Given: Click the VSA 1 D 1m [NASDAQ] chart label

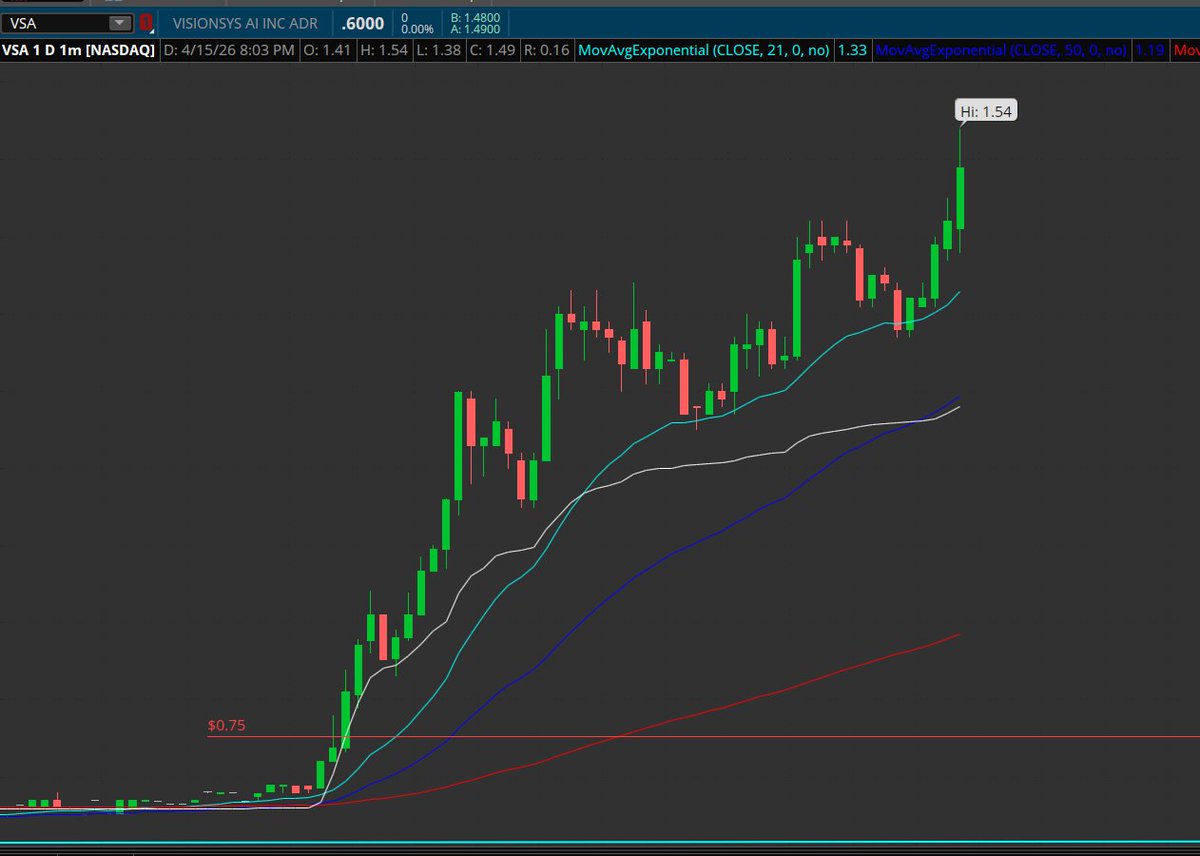Looking at the screenshot, I should pyautogui.click(x=79, y=49).
